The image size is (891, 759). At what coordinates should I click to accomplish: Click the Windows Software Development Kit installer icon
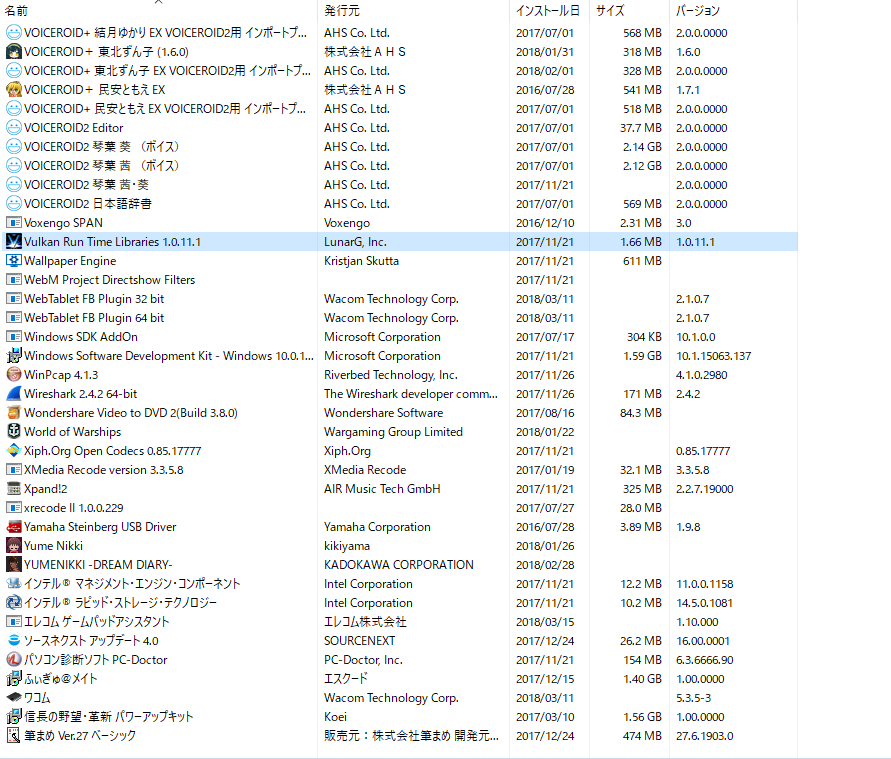(x=14, y=356)
